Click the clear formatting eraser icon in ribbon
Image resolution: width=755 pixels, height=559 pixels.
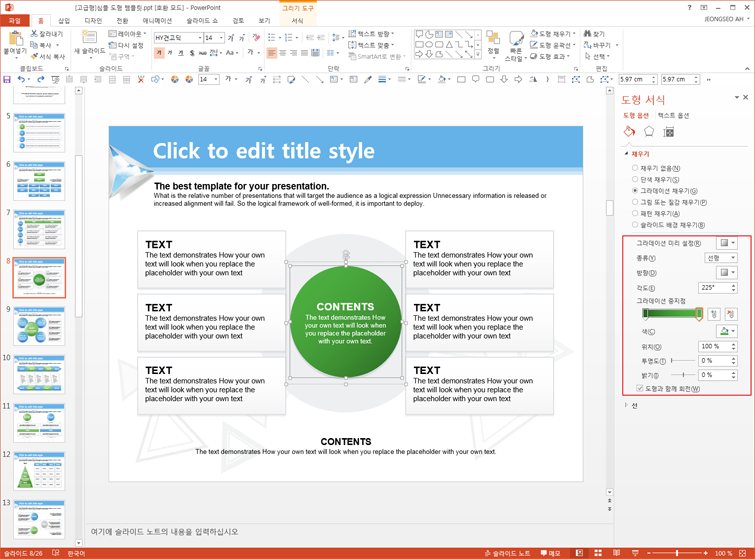click(x=256, y=37)
